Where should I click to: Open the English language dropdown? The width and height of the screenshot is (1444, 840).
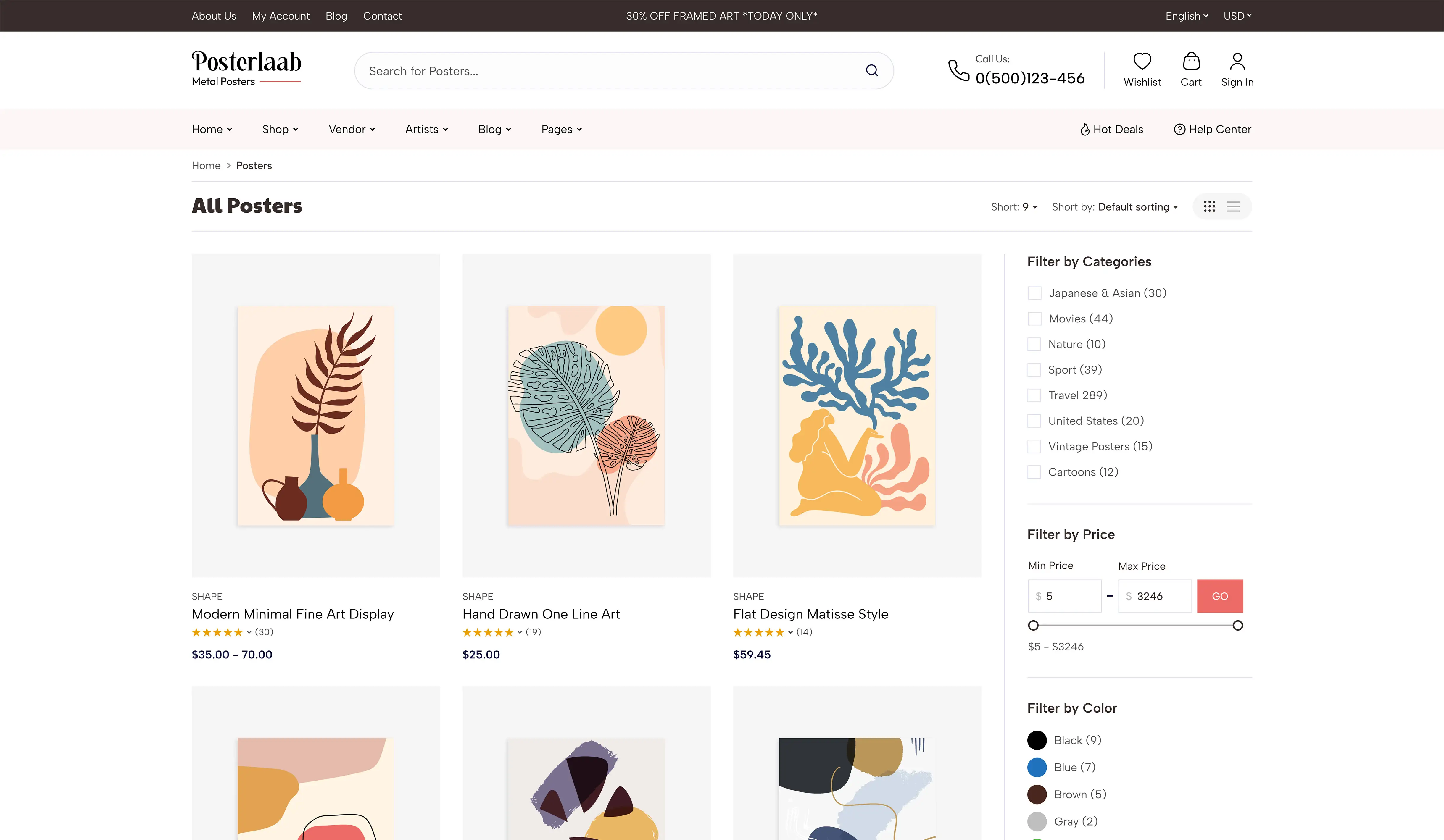tap(1186, 16)
